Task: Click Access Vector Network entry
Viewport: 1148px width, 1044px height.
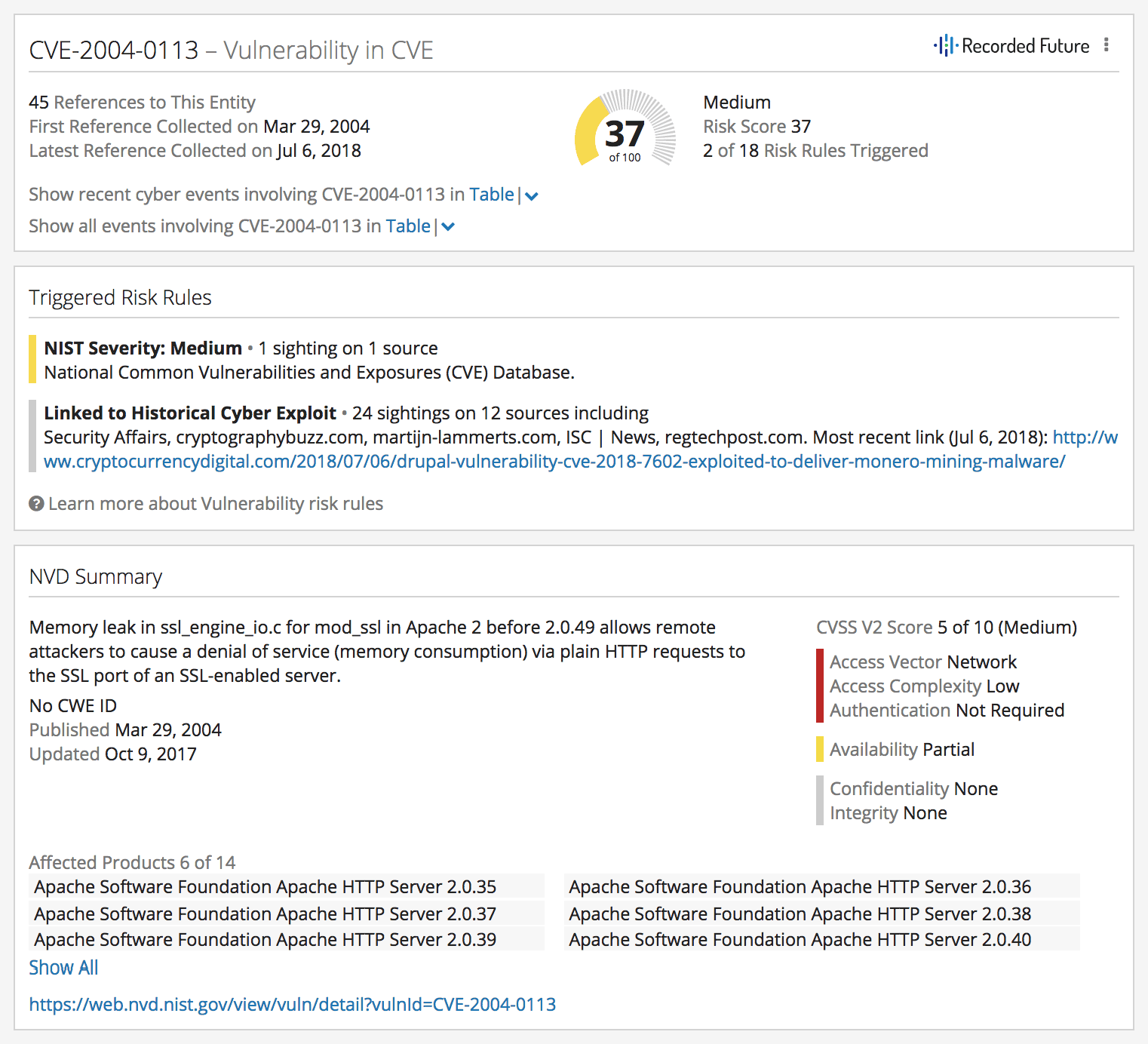Action: (x=923, y=662)
